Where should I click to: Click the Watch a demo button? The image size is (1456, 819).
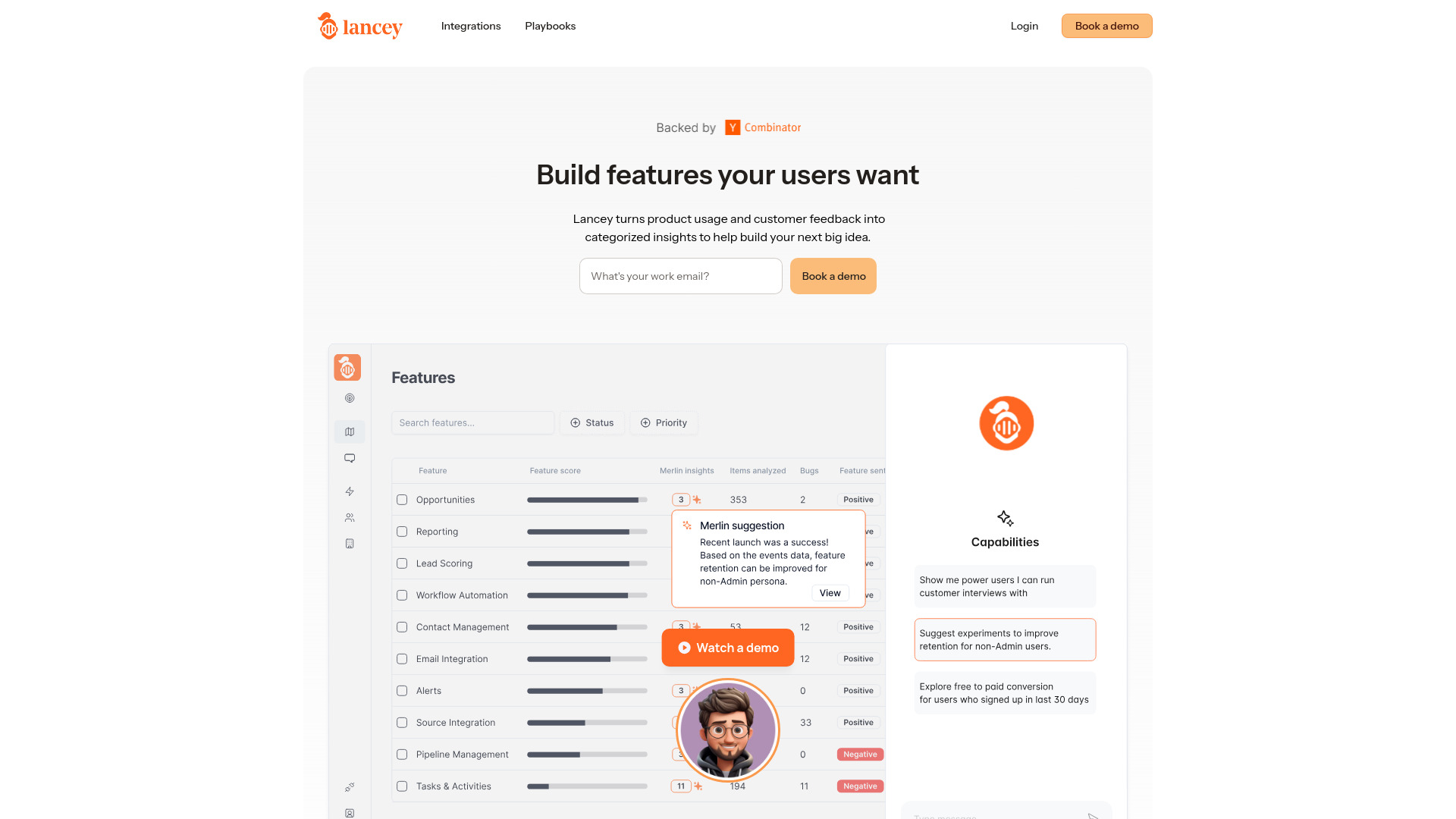tap(727, 647)
